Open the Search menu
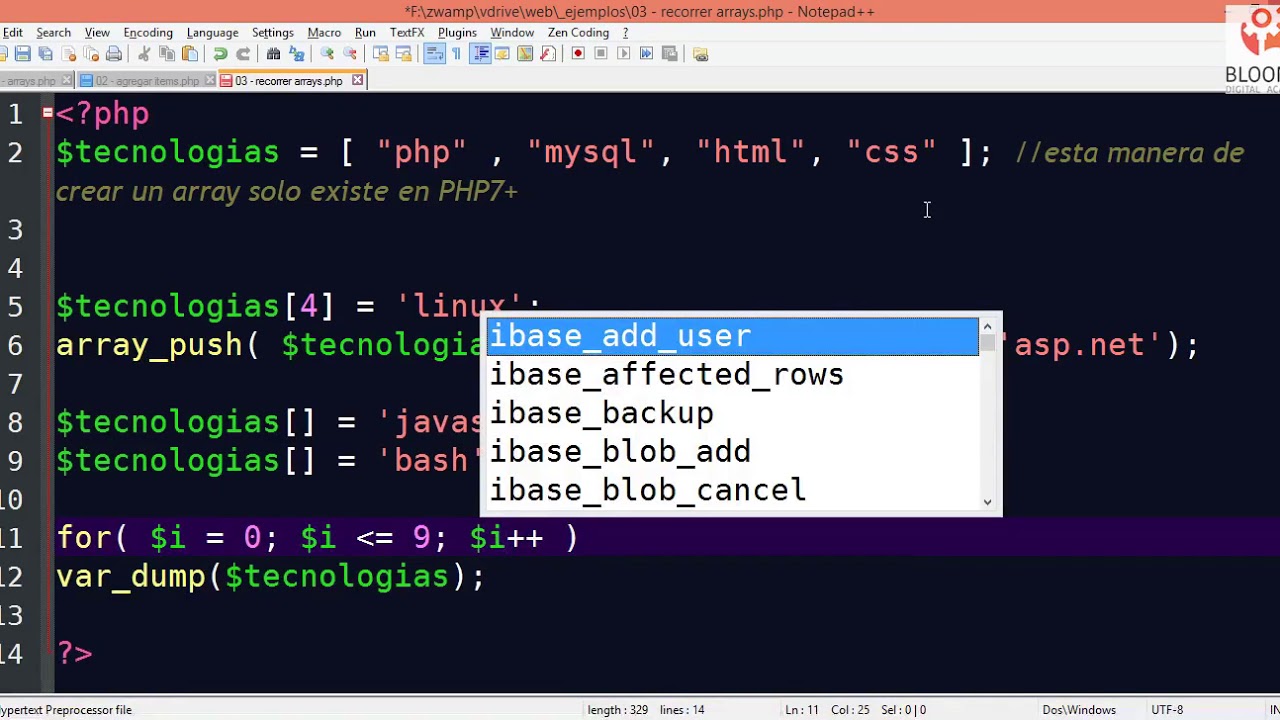Image resolution: width=1280 pixels, height=720 pixels. point(53,32)
